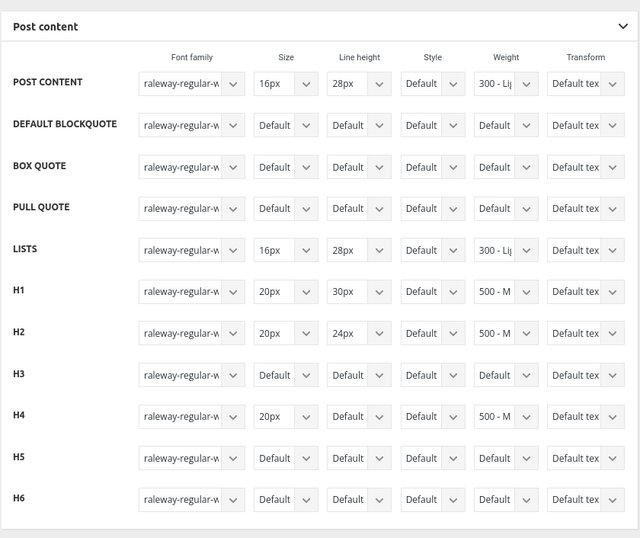Open Post Content style dropdown

433,84
